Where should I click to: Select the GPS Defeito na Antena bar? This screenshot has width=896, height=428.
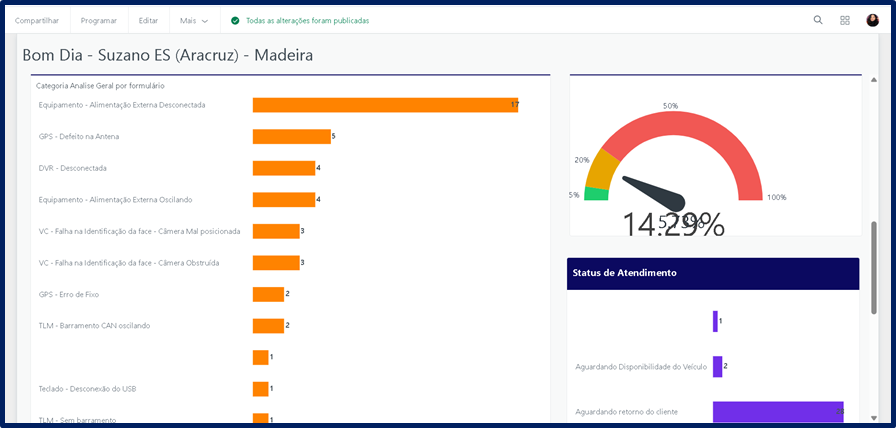pos(291,136)
